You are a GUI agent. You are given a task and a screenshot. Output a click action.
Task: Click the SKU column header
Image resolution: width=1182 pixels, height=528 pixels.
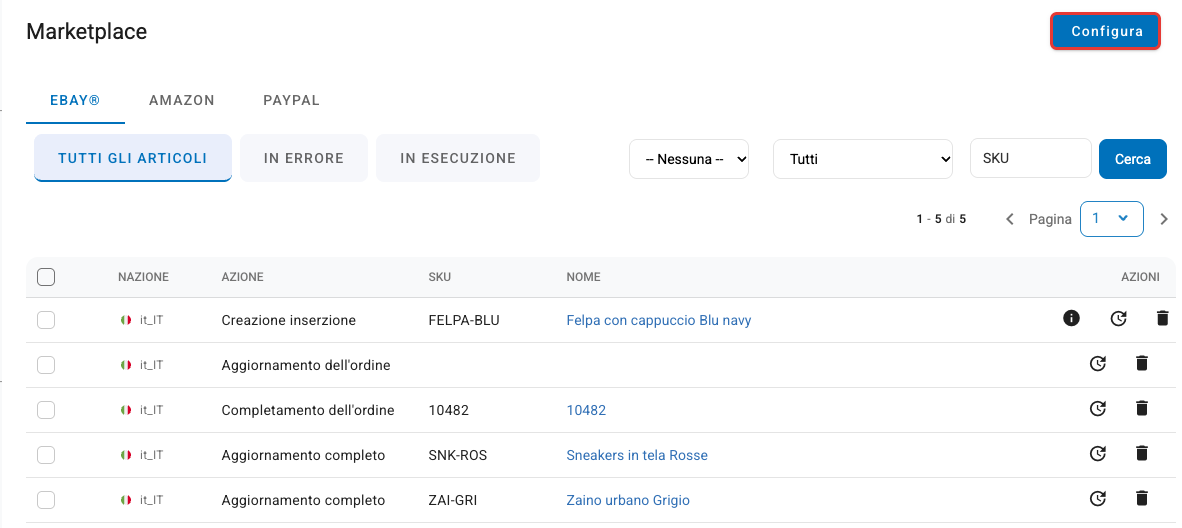(439, 277)
